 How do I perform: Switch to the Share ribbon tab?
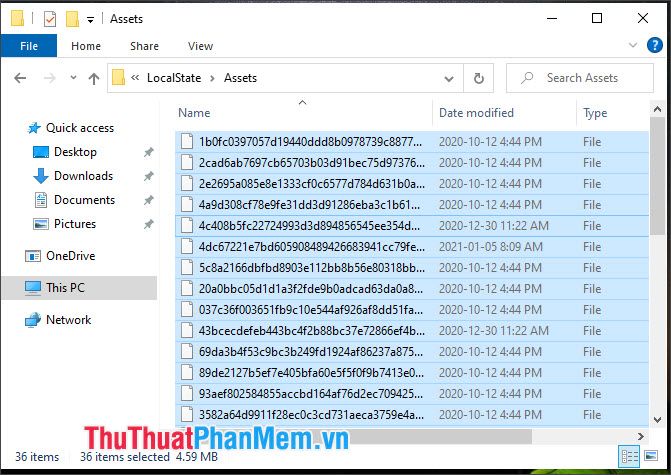click(x=144, y=46)
